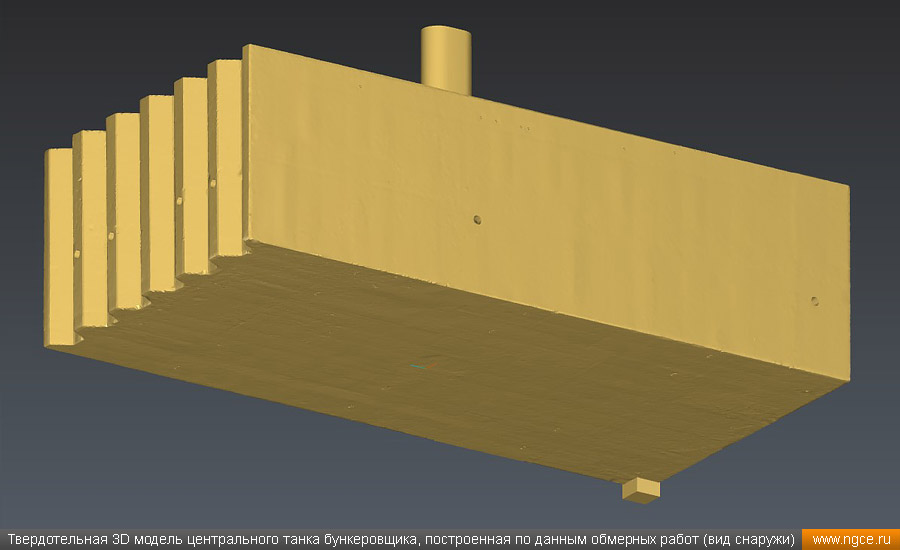Click the round hole in the center of tank wall
900x550 pixels.
click(x=477, y=220)
